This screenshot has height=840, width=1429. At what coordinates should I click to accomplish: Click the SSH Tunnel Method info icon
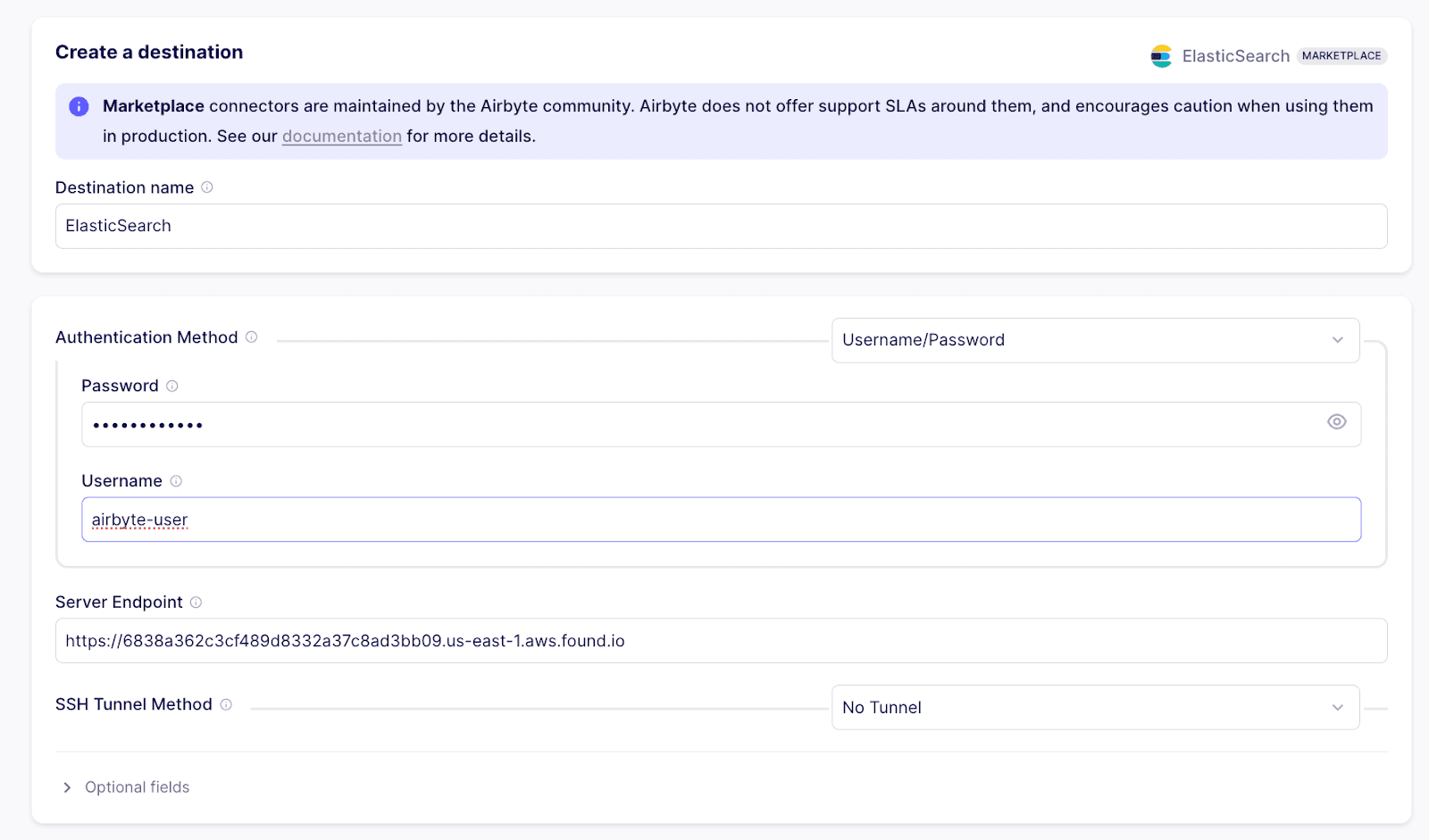[x=228, y=704]
